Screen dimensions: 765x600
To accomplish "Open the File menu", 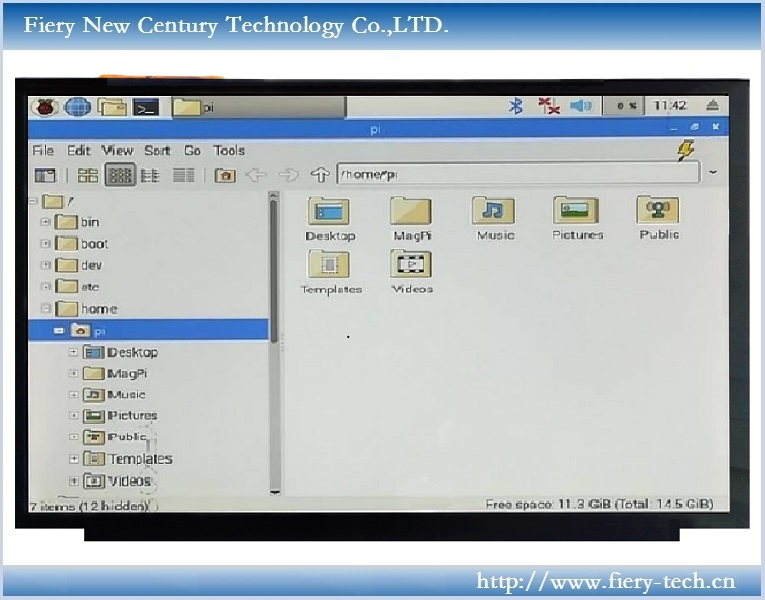I will pos(43,150).
